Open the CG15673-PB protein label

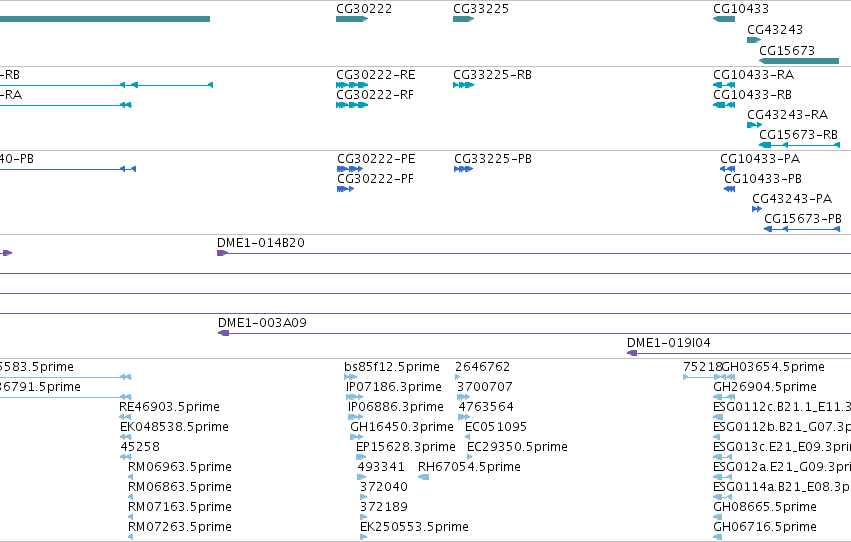coord(803,219)
